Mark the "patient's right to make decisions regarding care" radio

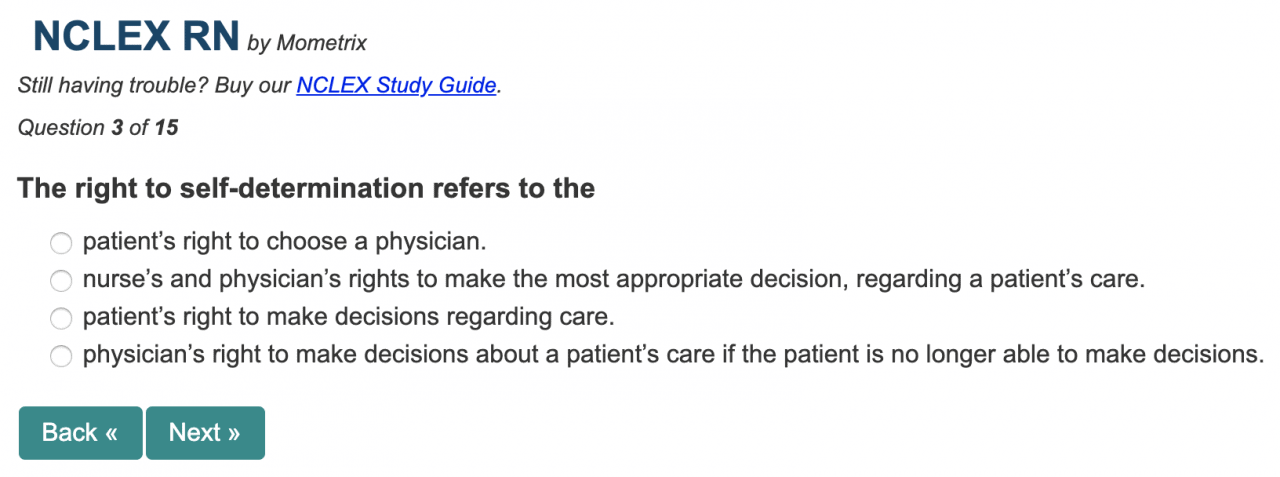click(x=61, y=319)
